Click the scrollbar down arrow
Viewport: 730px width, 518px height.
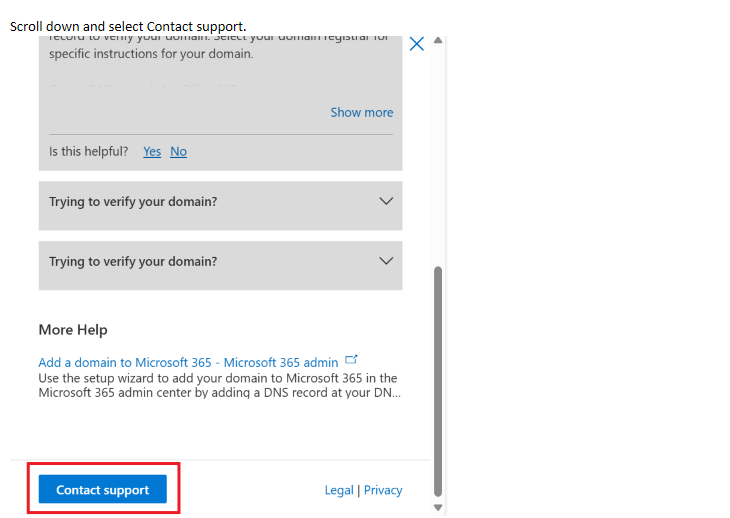pyautogui.click(x=438, y=508)
